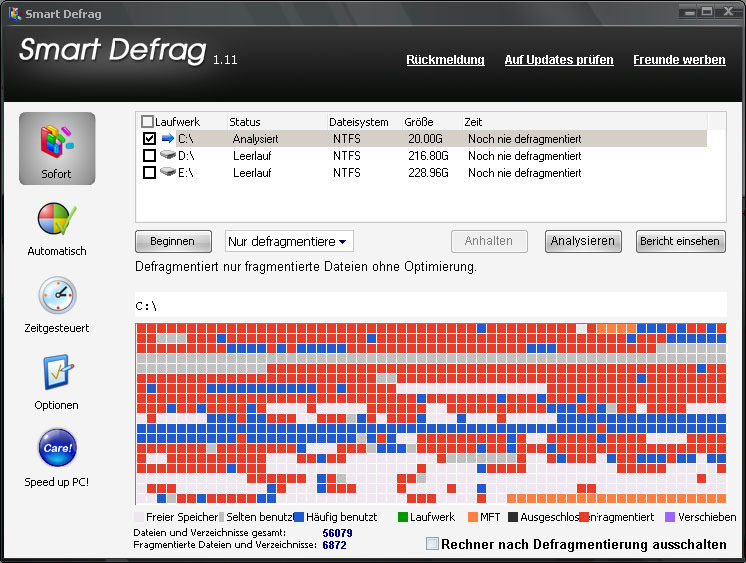This screenshot has height=563, width=746.
Task: Open Freunde werben link
Action: 679,59
